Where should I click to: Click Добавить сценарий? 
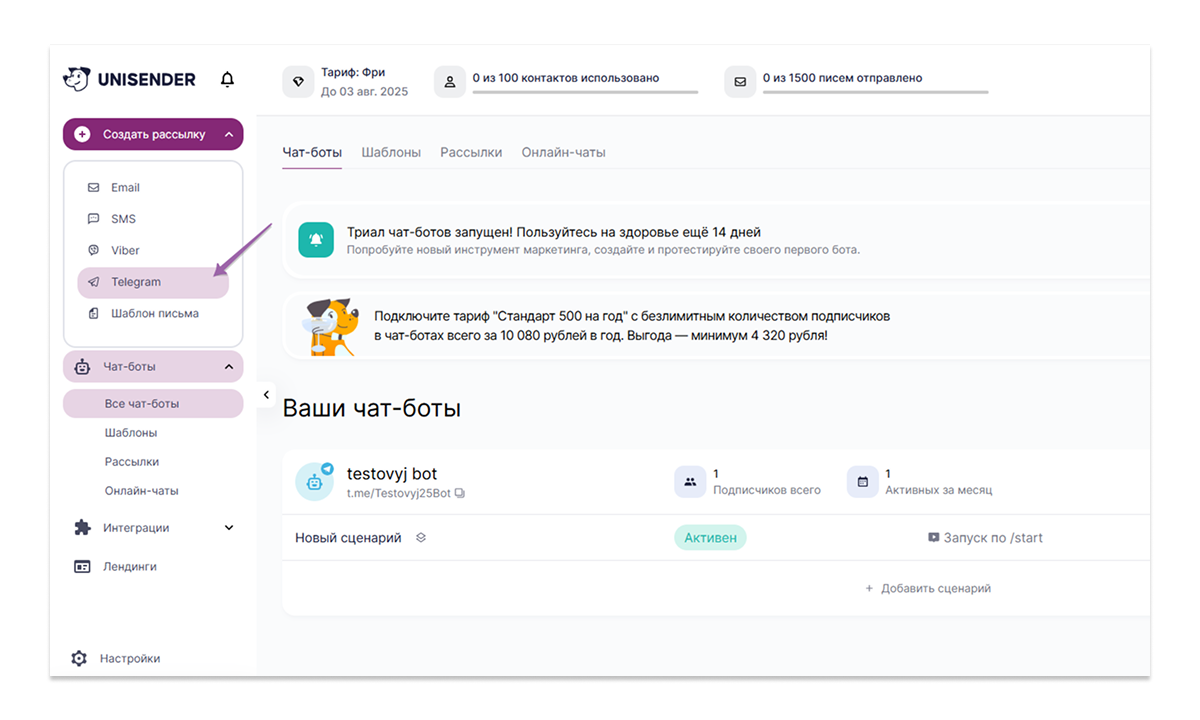[x=928, y=589]
